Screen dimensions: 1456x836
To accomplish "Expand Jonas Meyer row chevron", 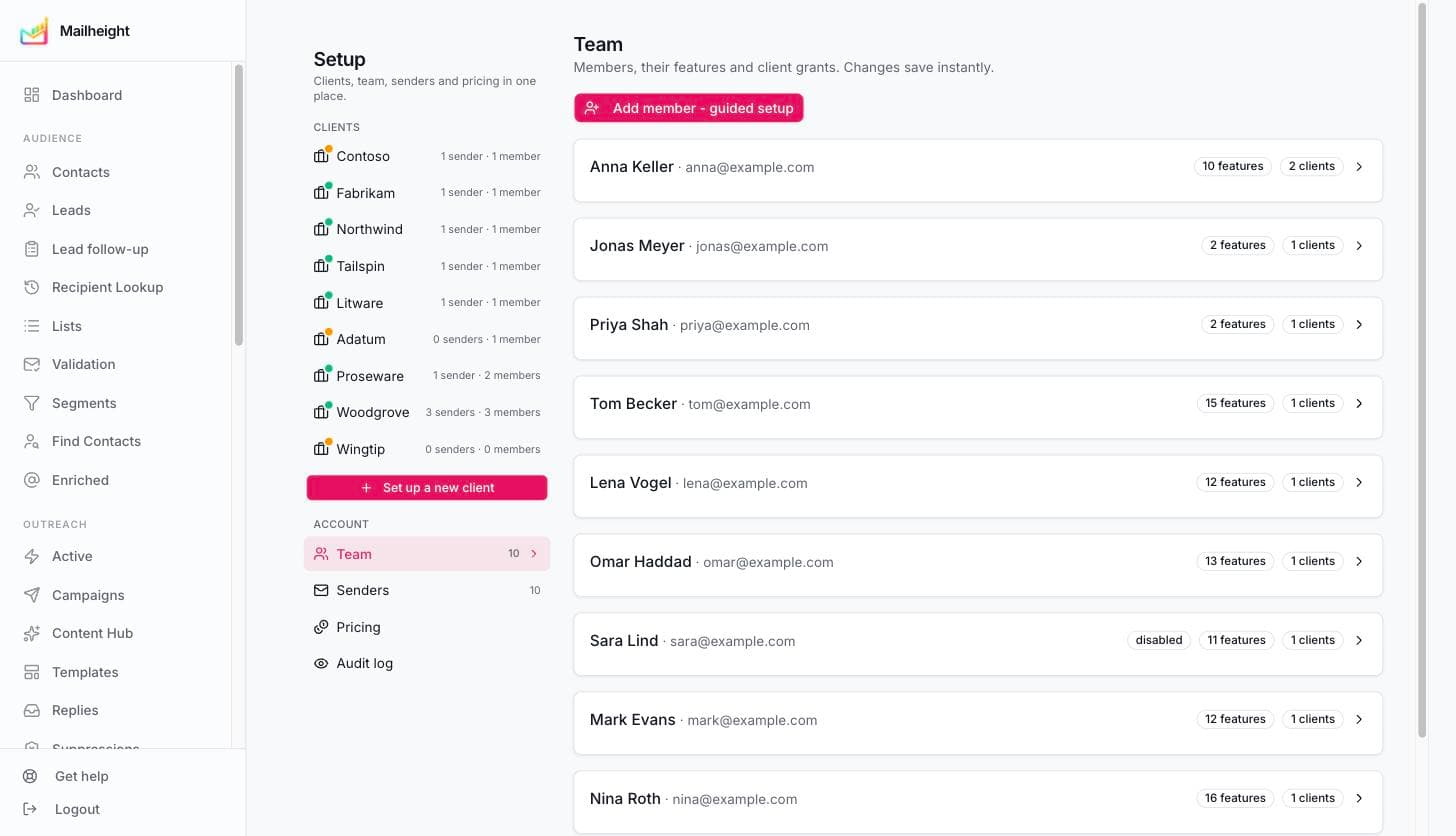I will 1359,246.
